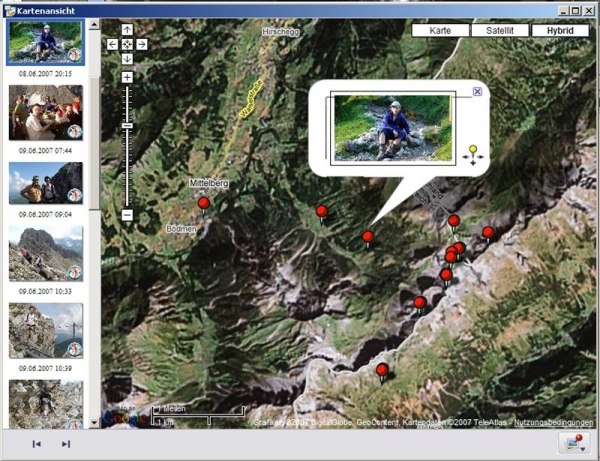Screen dimensions: 600x461
Task: Zoom in using the plus button
Action: point(127,77)
